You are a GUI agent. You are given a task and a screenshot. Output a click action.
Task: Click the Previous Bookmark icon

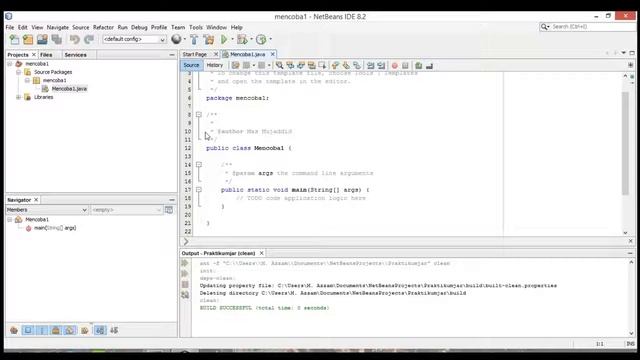click(336, 66)
